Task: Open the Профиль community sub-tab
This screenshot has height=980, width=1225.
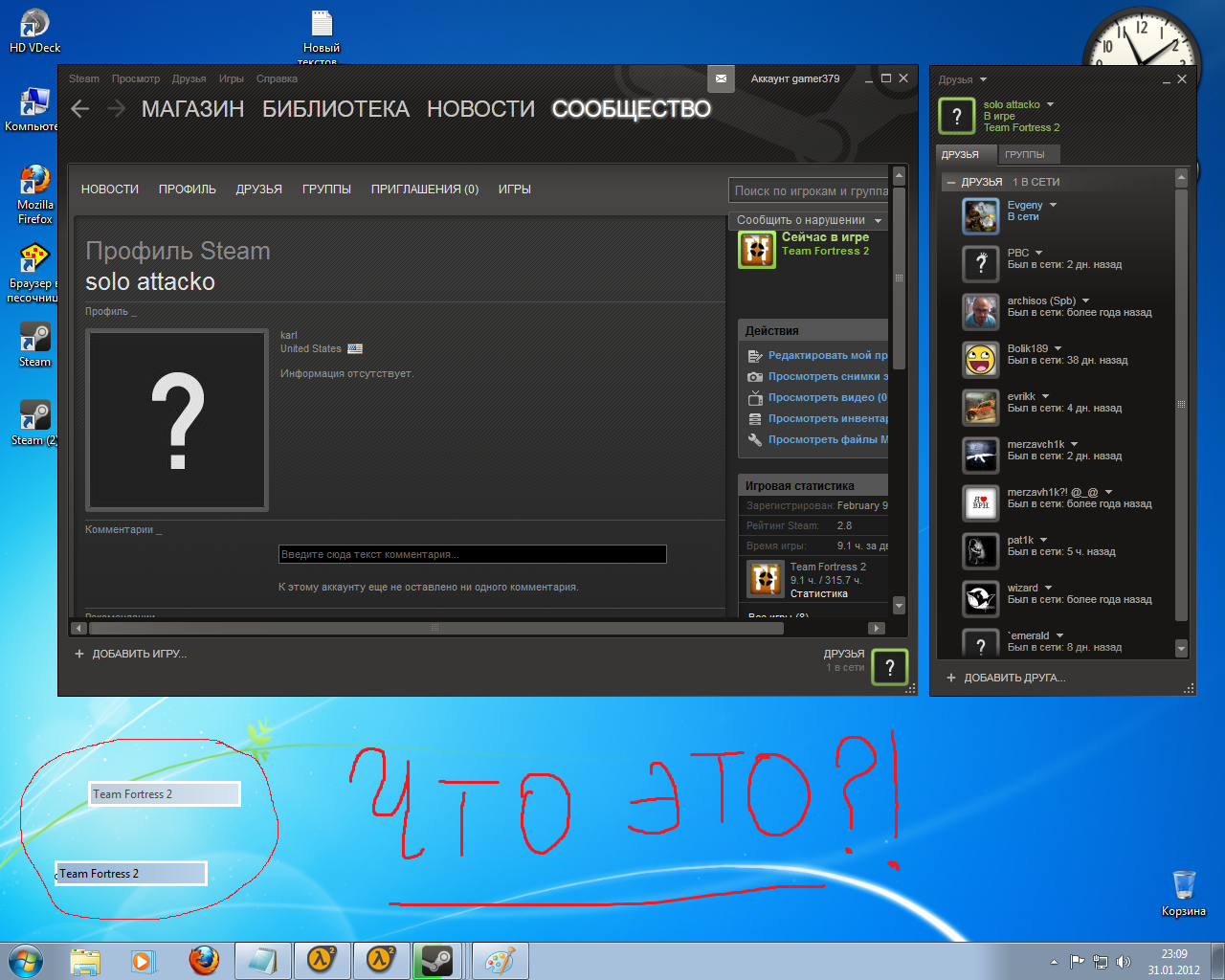Action: (188, 189)
